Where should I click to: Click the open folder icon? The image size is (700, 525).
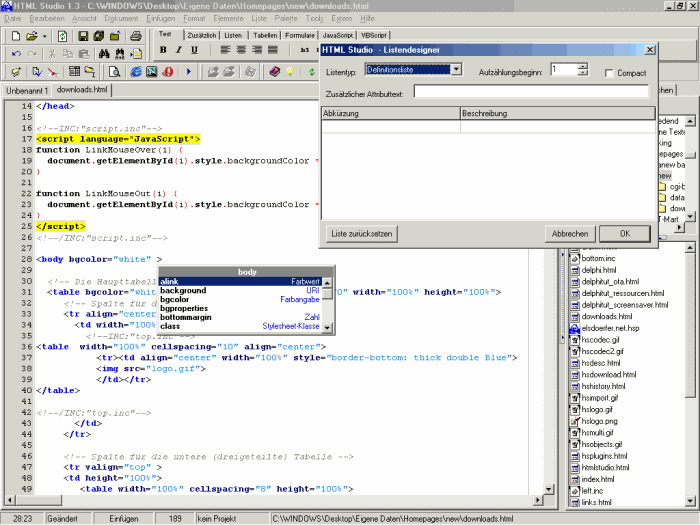tap(31, 36)
